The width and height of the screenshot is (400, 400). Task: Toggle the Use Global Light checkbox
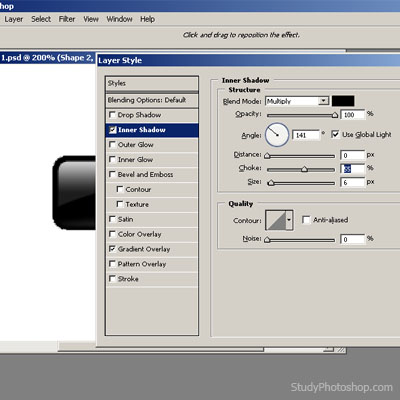(335, 134)
